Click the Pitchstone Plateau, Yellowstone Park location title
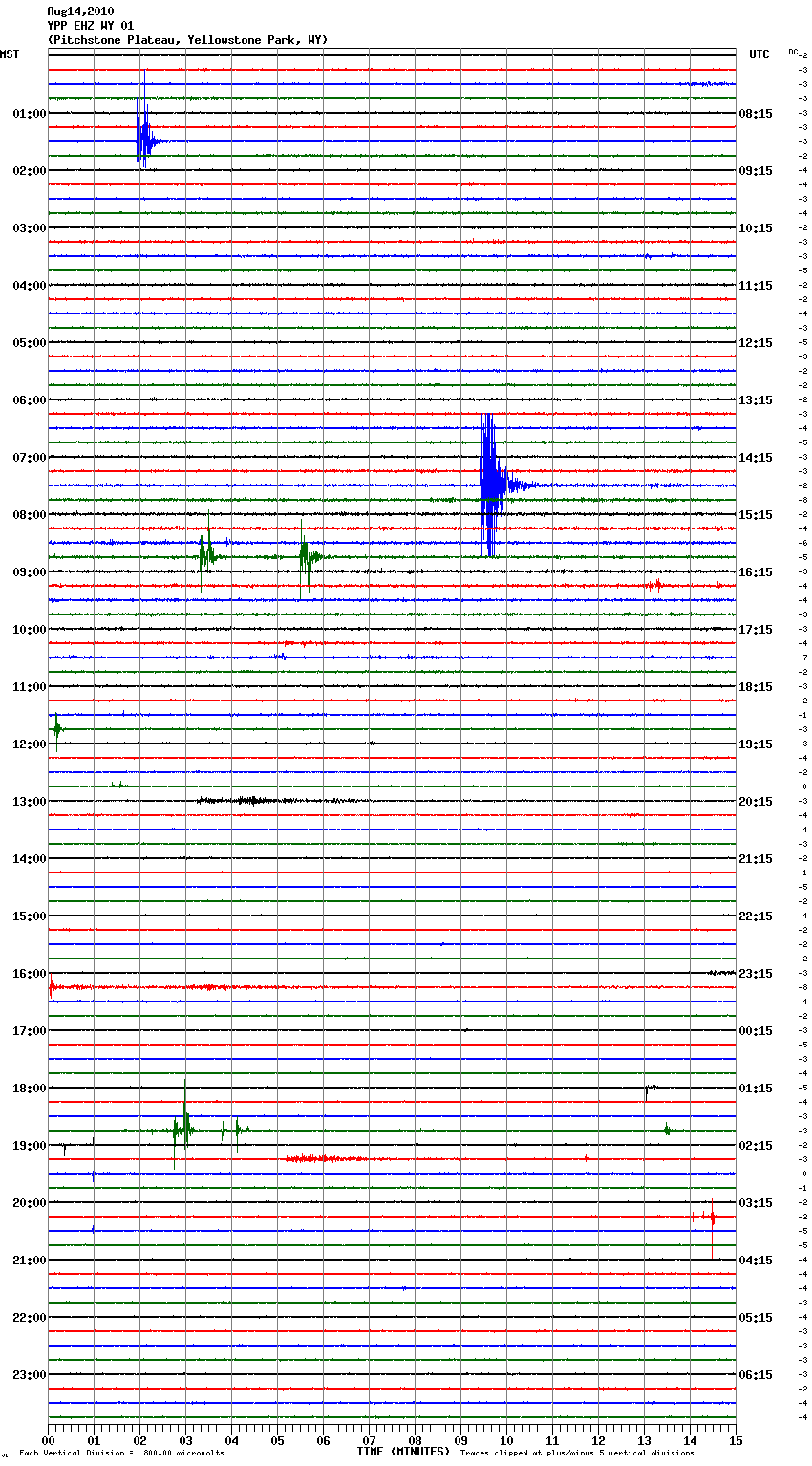Image resolution: width=812 pixels, height=1466 pixels. pos(187,40)
